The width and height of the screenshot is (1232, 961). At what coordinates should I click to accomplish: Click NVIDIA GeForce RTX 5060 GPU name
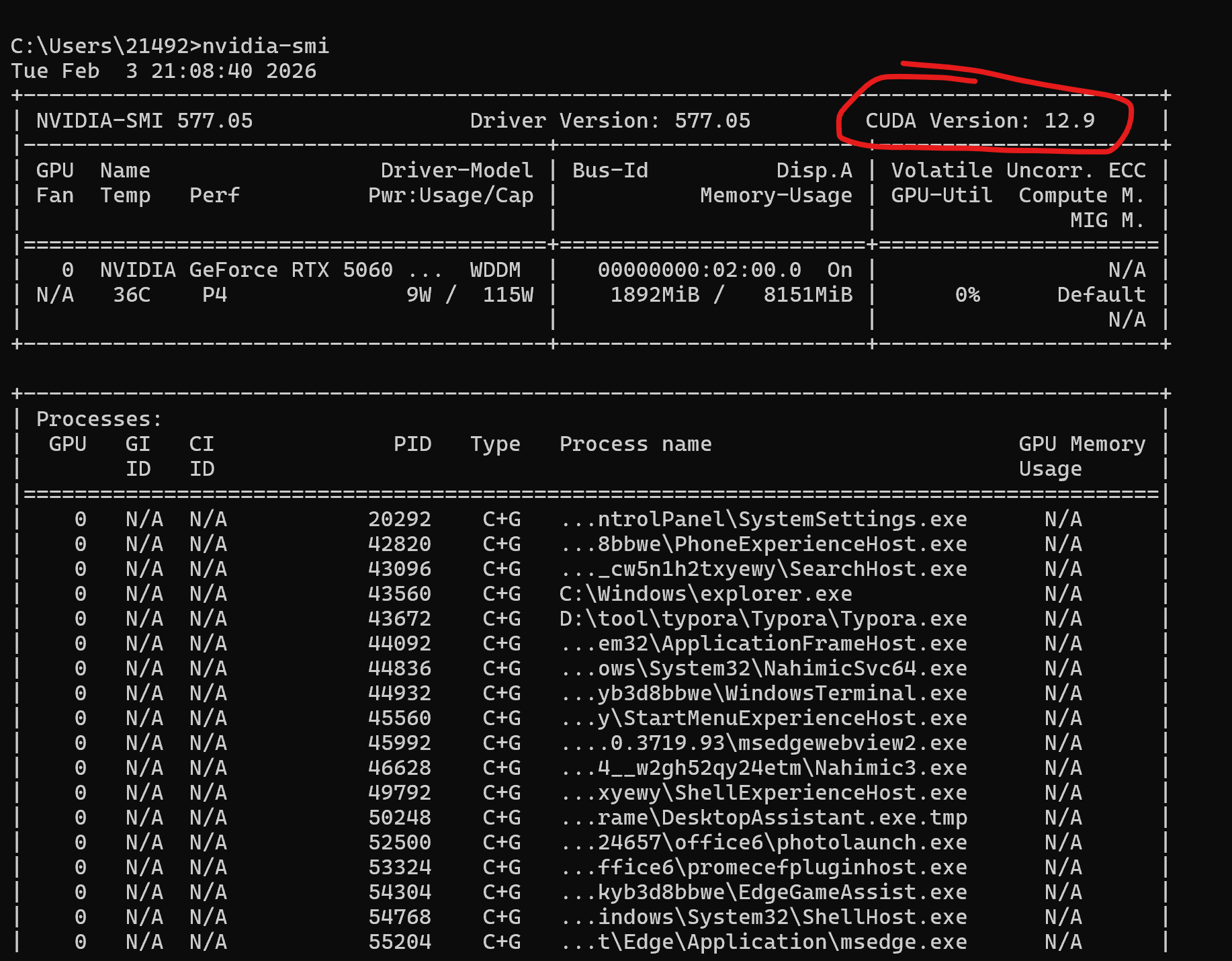(271, 270)
